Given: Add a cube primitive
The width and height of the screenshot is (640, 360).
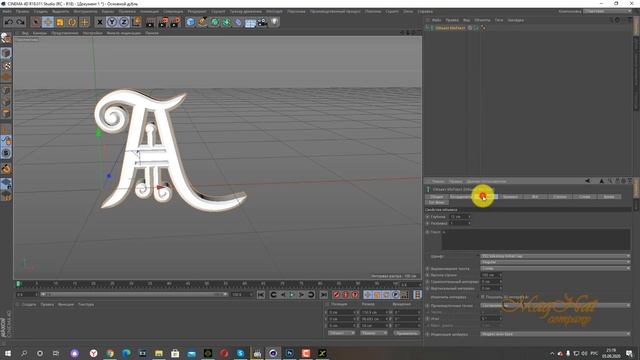Looking at the screenshot, I should pyautogui.click(x=190, y=22).
